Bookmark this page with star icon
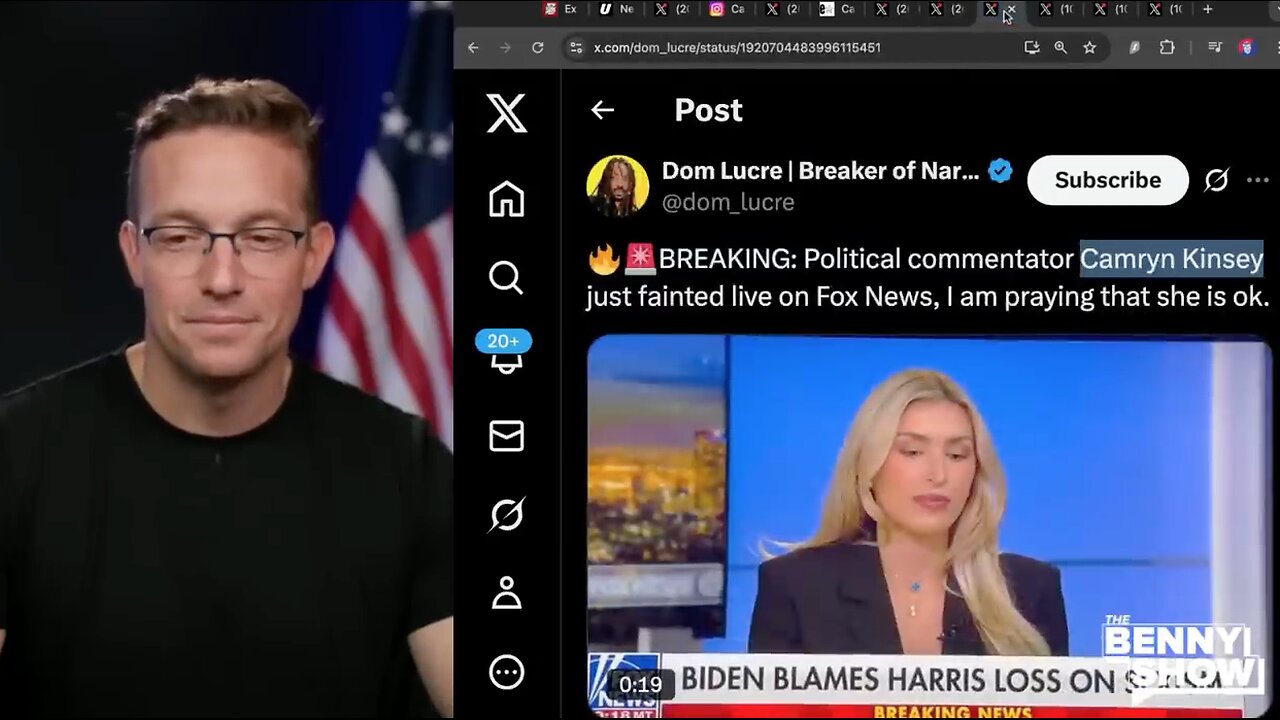 click(x=1089, y=47)
